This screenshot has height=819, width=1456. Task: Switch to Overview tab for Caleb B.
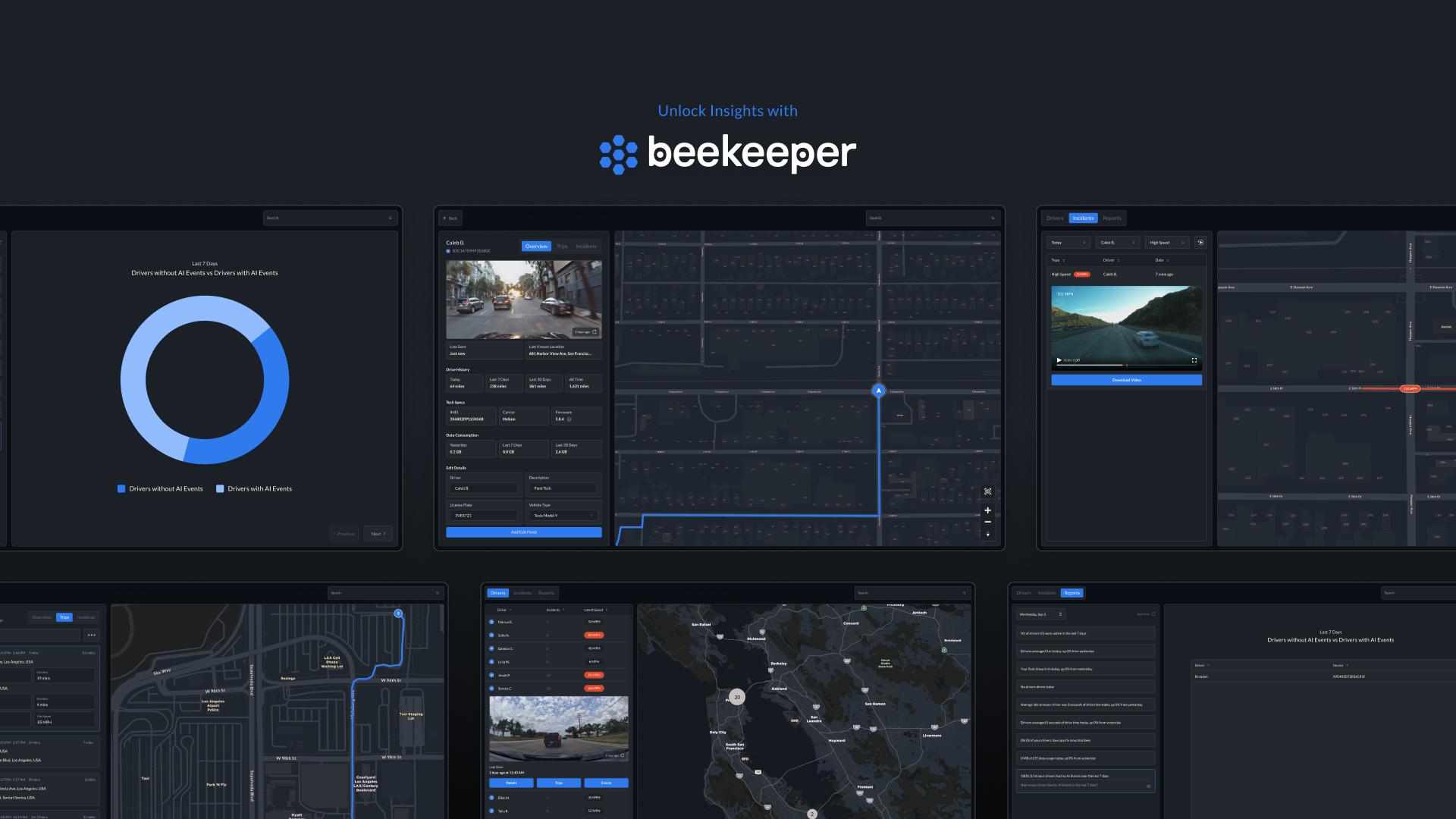536,246
